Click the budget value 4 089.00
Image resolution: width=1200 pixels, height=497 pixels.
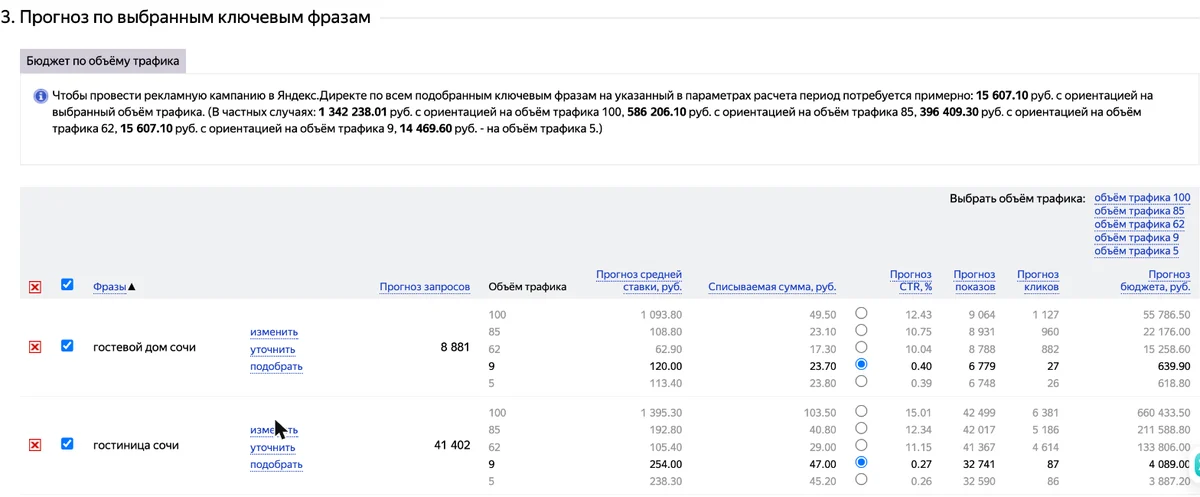1168,464
